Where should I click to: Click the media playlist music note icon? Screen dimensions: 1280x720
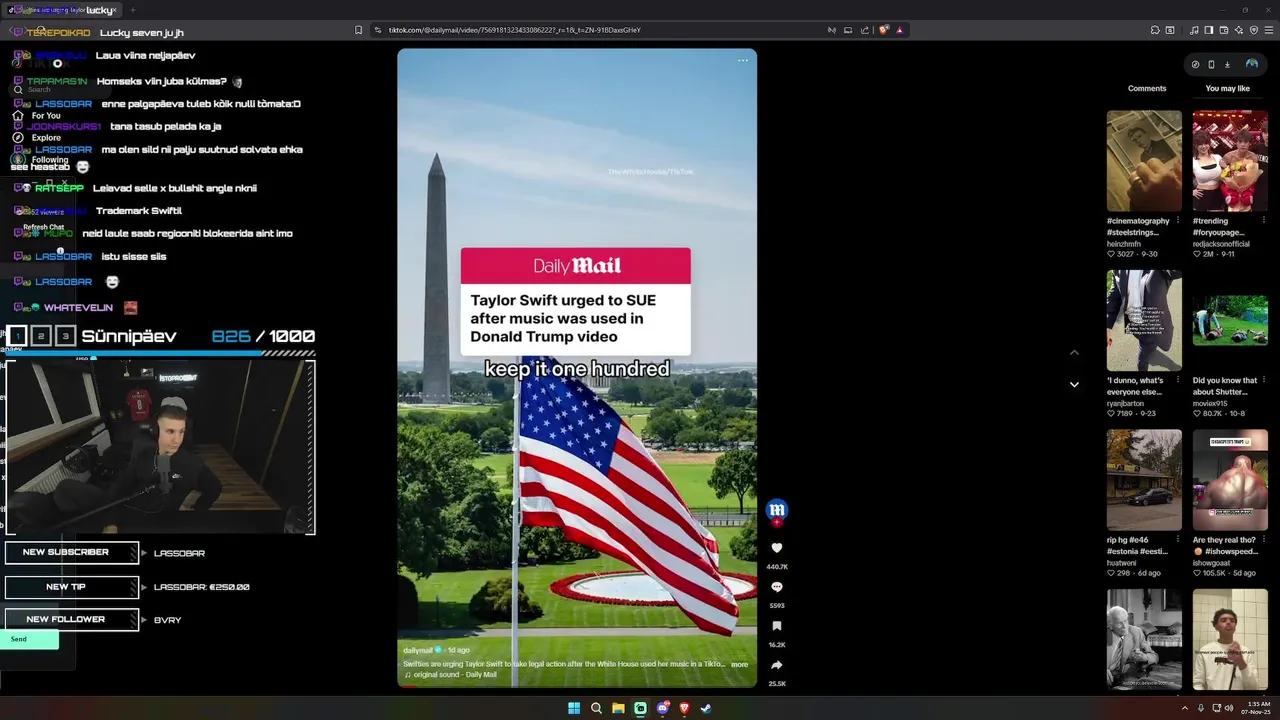(1193, 30)
